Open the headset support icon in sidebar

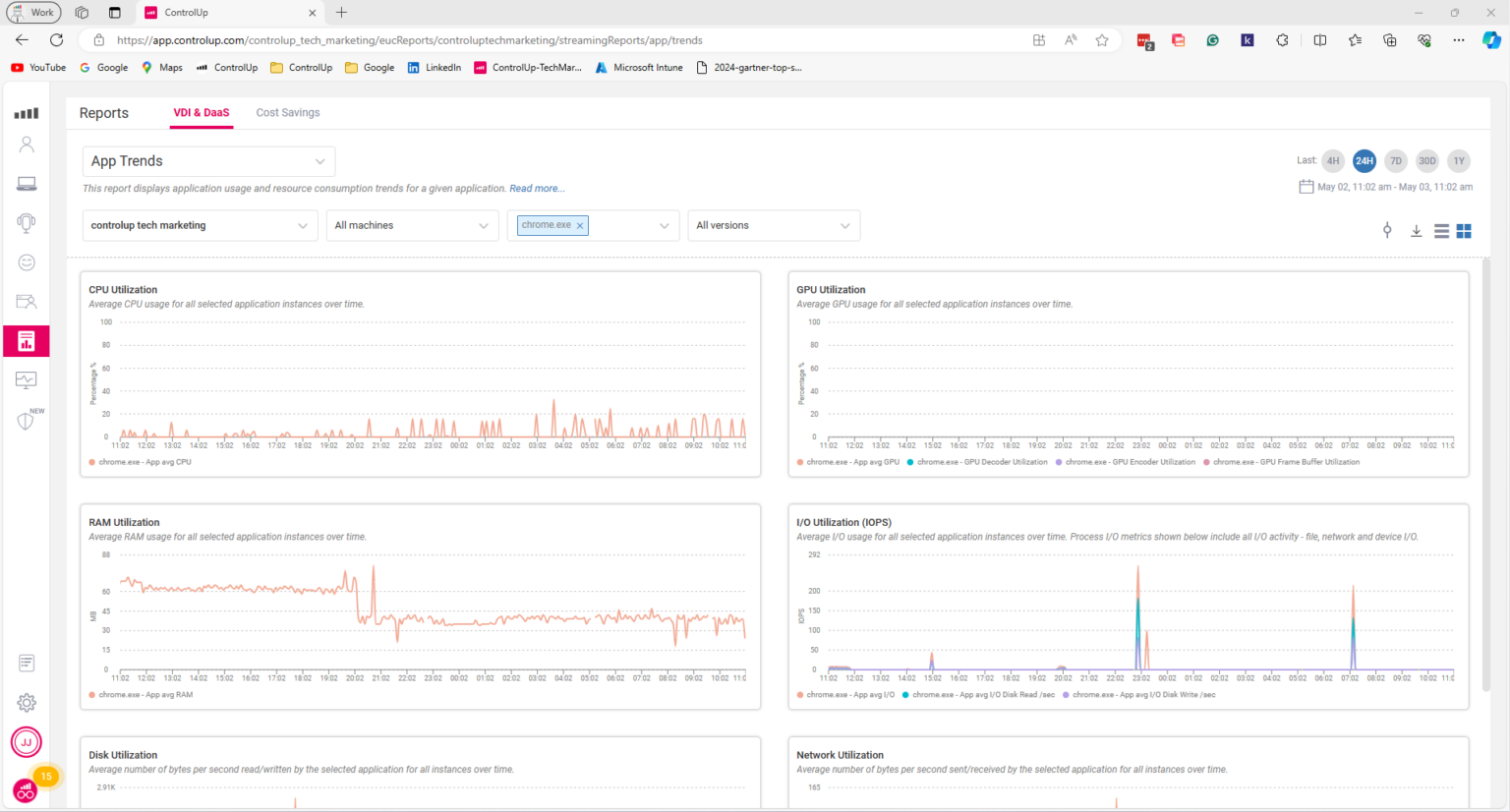tap(26, 223)
